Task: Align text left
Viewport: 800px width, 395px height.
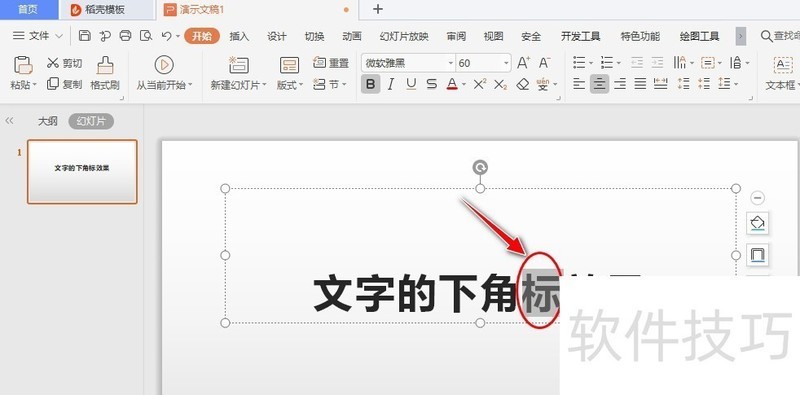Action: click(579, 84)
